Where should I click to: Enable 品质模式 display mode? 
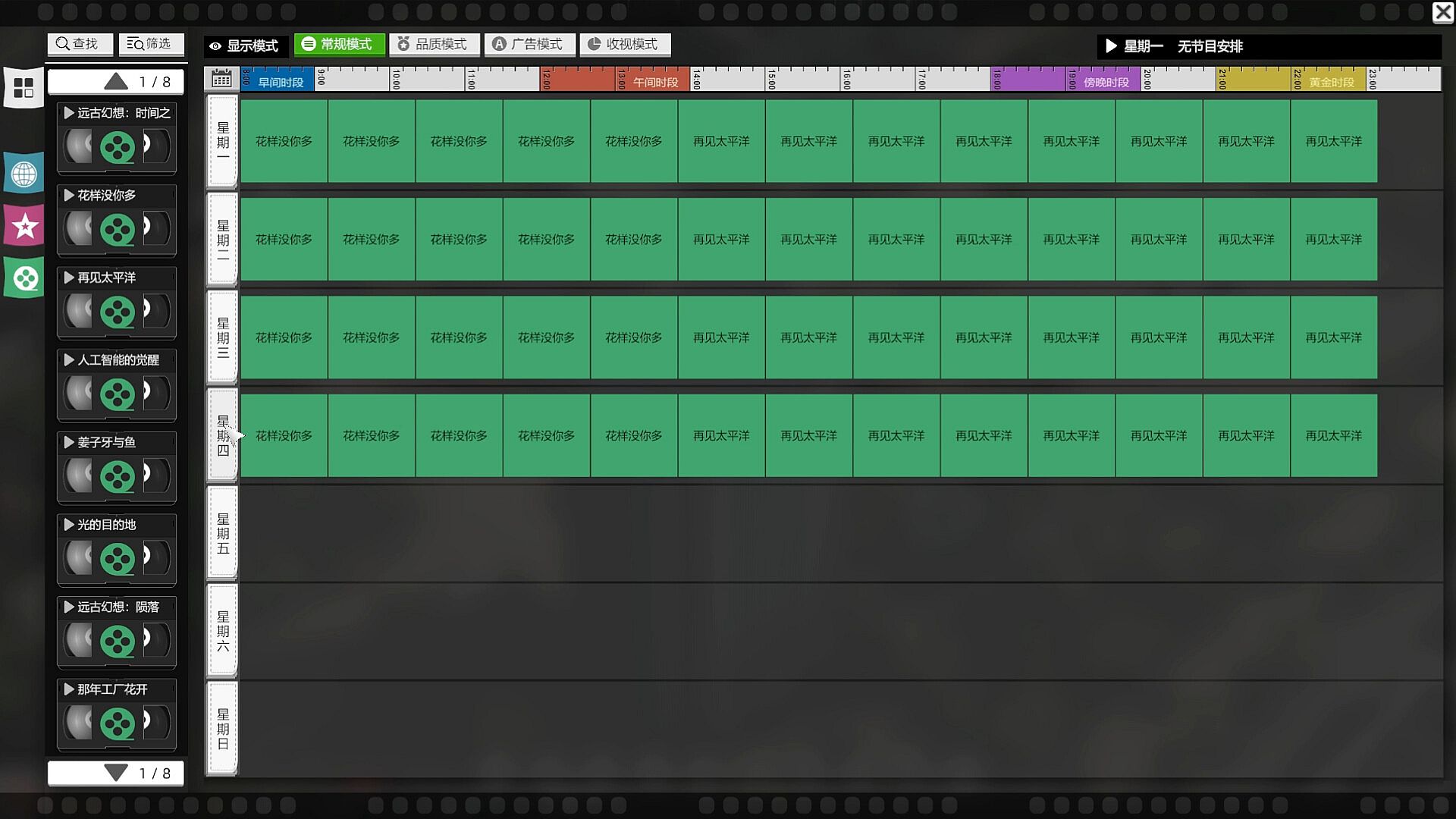(x=434, y=45)
